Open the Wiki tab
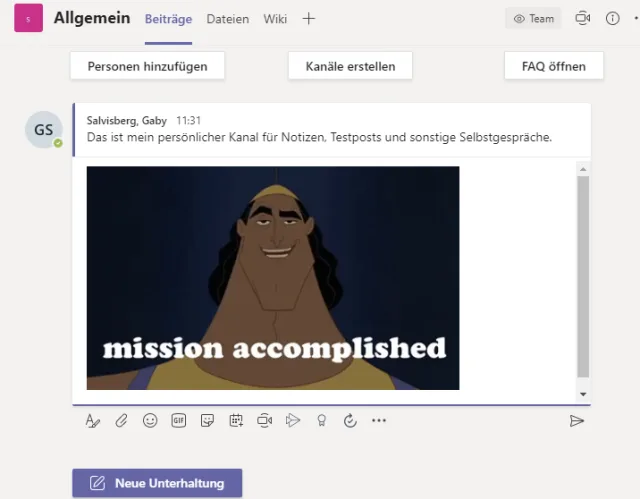The image size is (640, 499). pos(275,19)
